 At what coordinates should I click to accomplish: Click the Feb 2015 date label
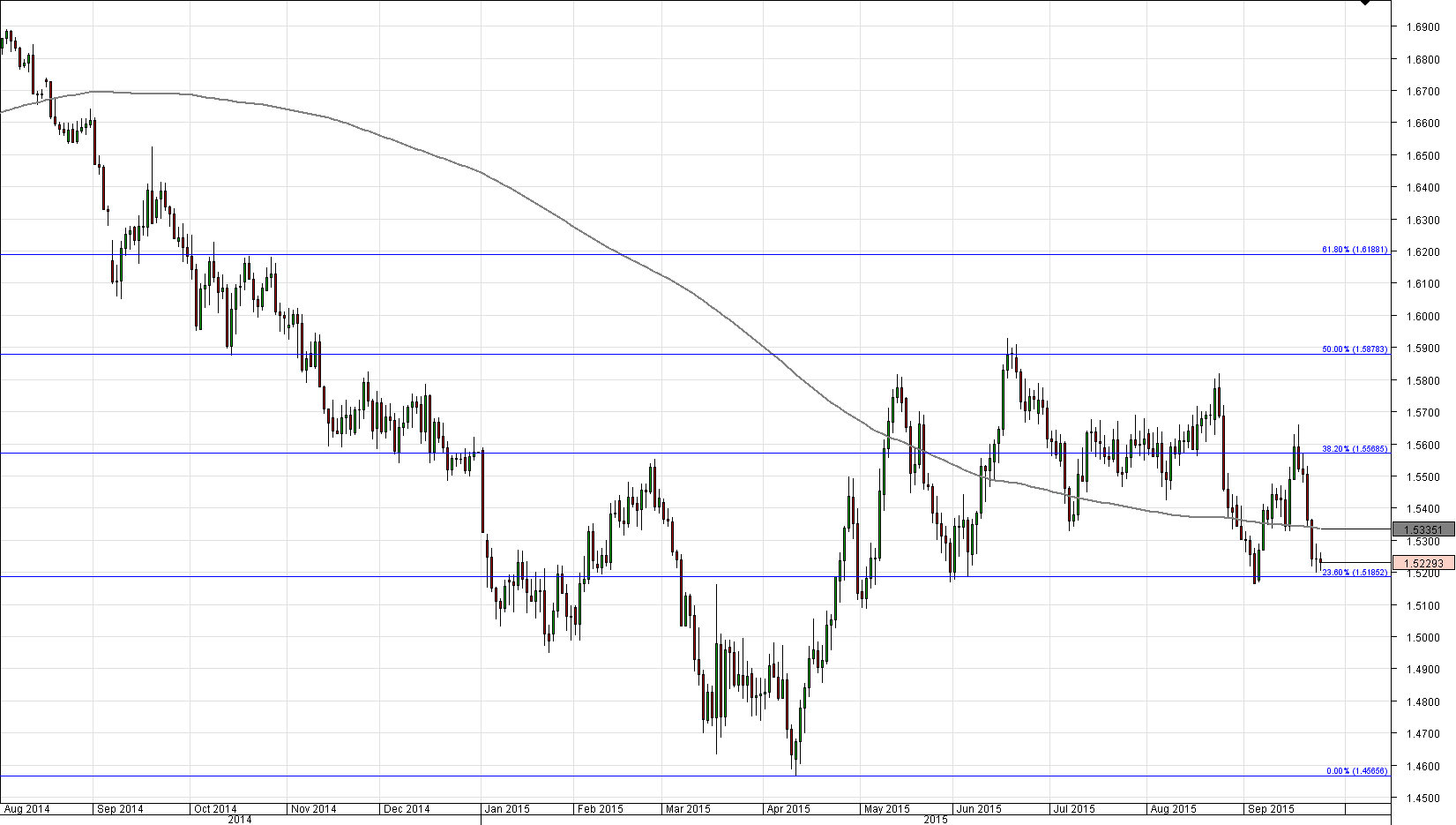tap(601, 809)
